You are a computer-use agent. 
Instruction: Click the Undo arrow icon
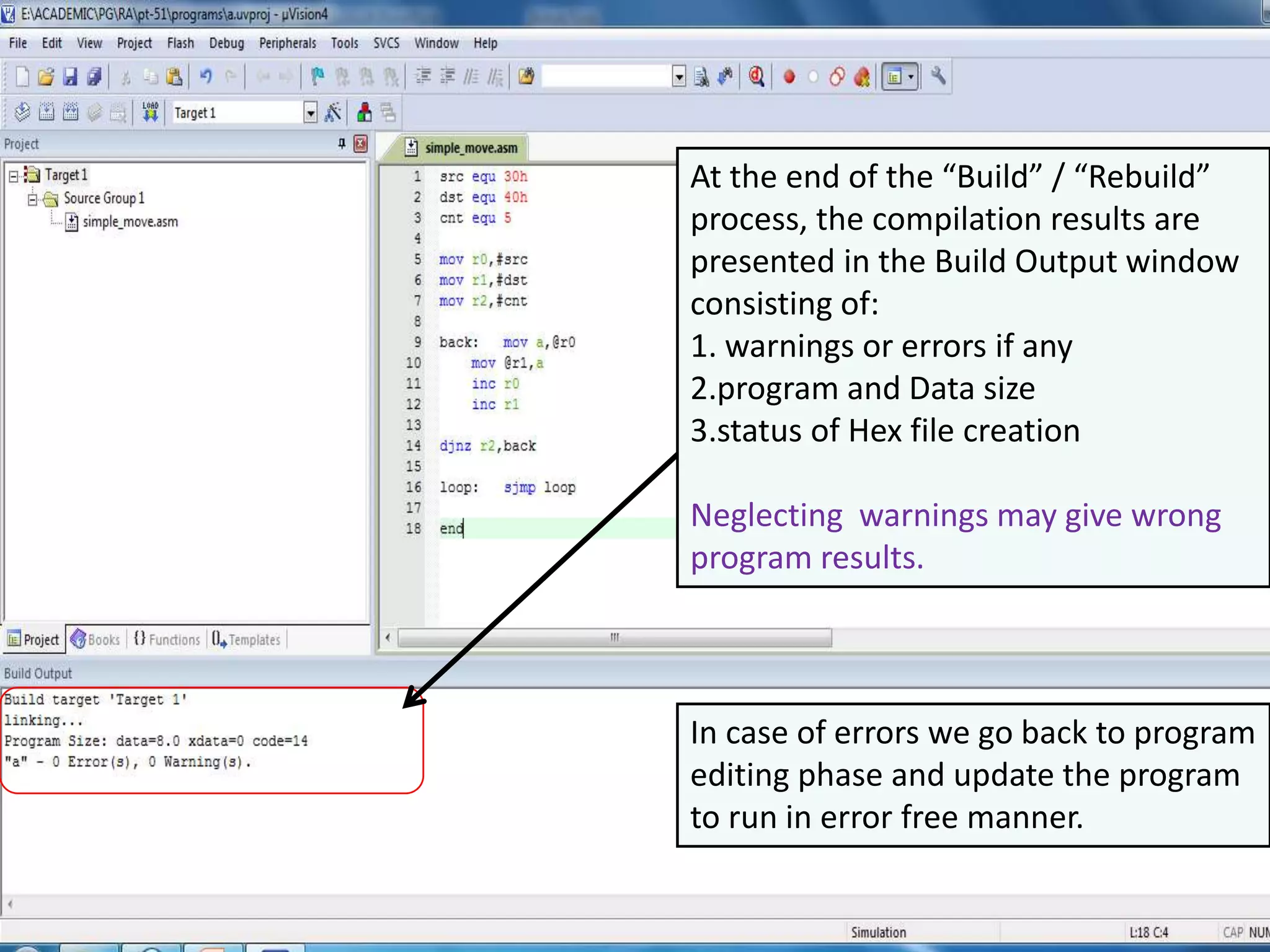click(x=205, y=77)
